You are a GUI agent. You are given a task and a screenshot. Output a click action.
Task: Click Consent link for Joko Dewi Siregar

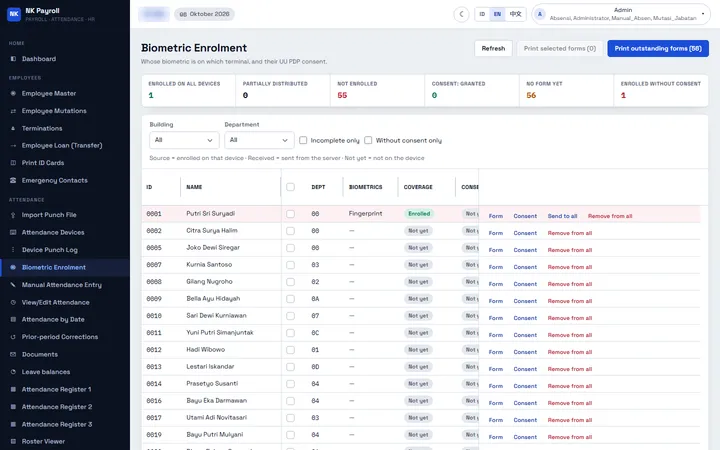pos(525,250)
